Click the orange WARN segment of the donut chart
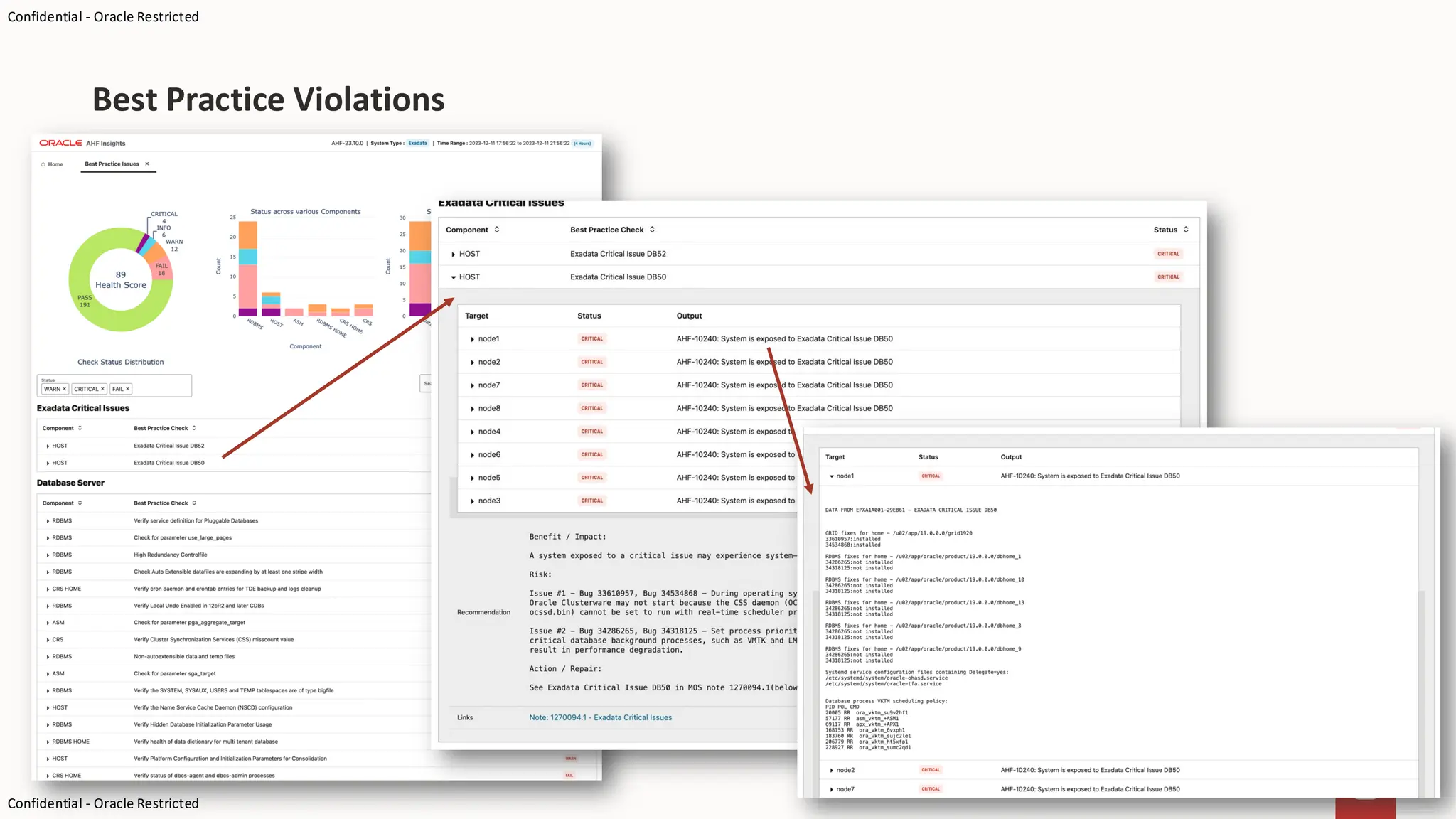This screenshot has width=1456, height=819. [x=156, y=252]
